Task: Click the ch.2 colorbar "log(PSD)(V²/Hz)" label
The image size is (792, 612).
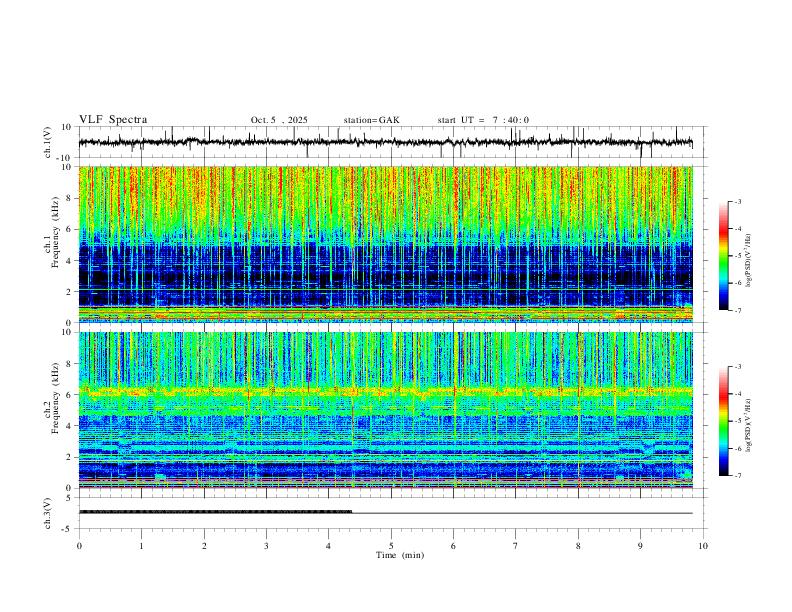Action: pos(749,425)
